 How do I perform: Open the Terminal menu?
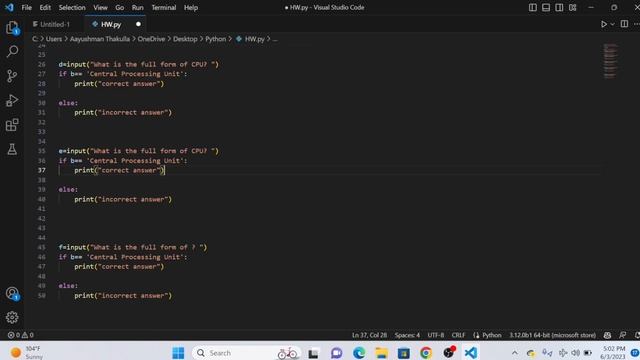[164, 7]
